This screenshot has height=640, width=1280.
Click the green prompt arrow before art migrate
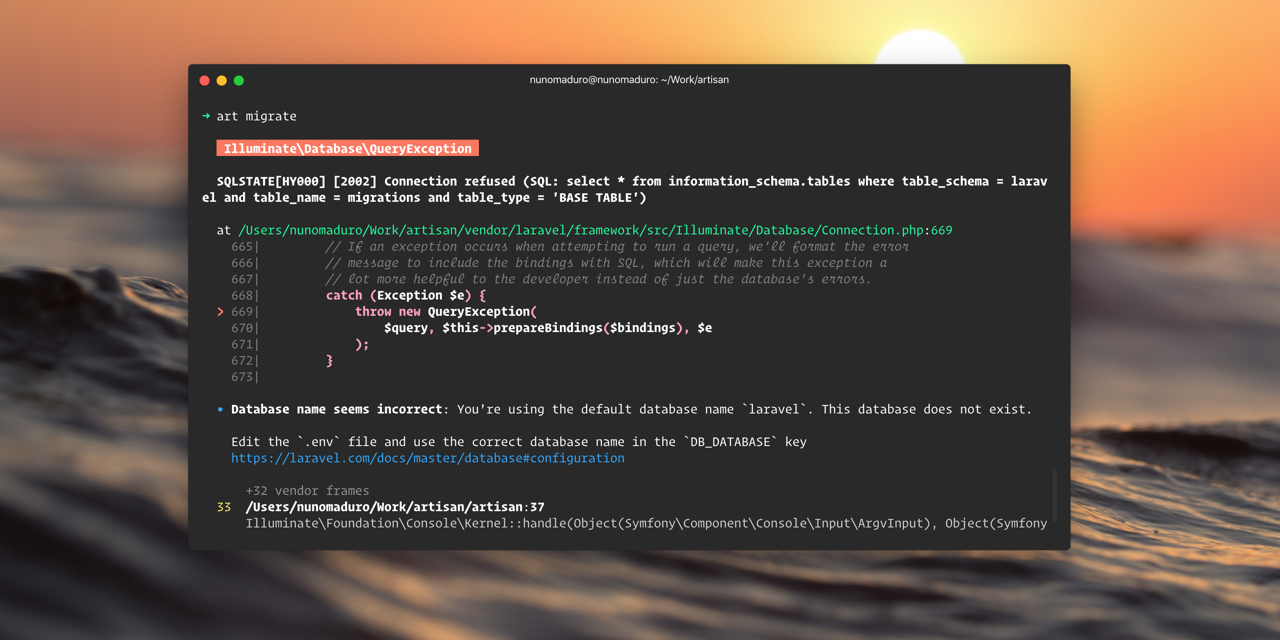pyautogui.click(x=206, y=116)
